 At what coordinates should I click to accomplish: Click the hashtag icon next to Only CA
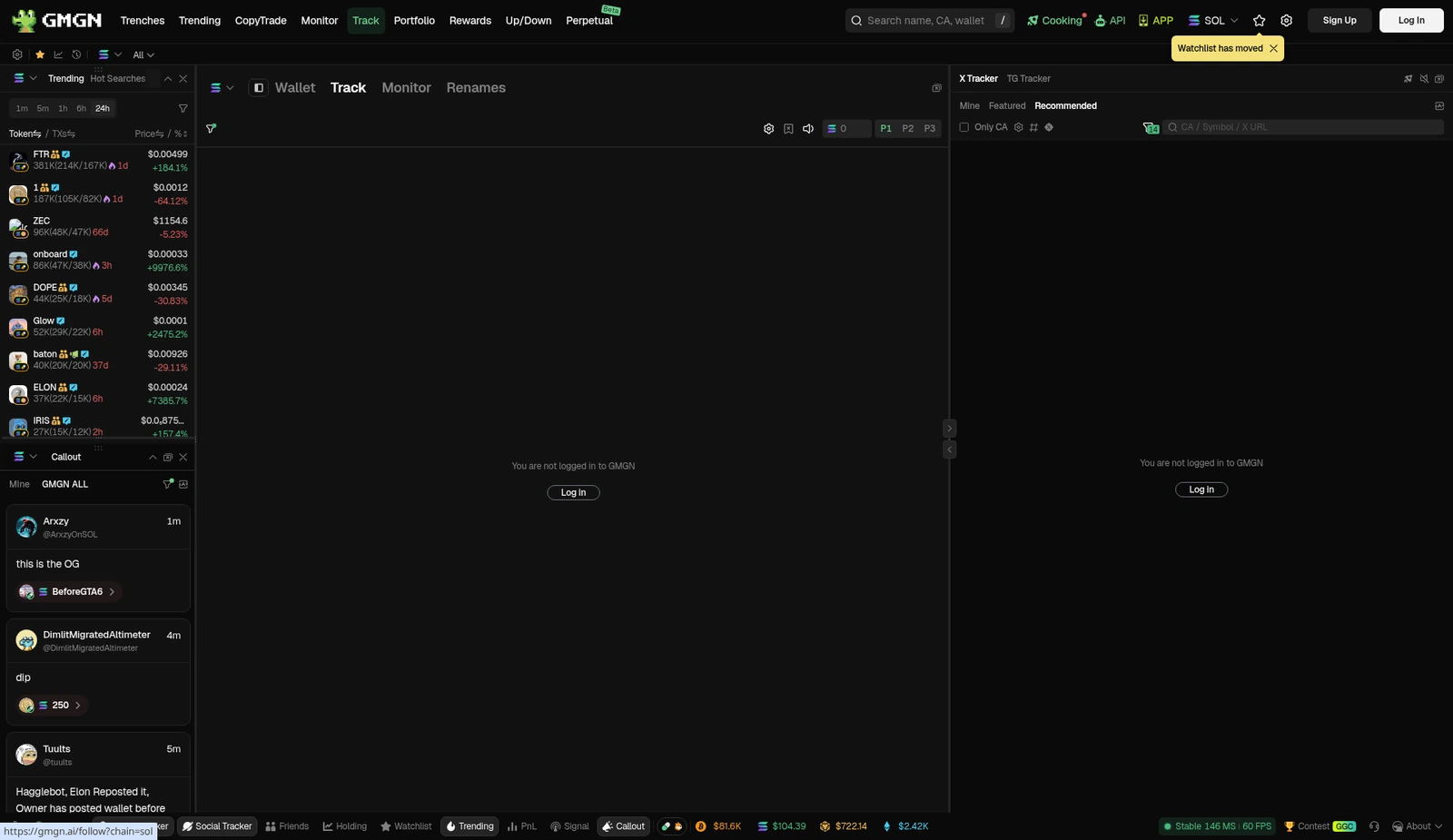(1033, 127)
